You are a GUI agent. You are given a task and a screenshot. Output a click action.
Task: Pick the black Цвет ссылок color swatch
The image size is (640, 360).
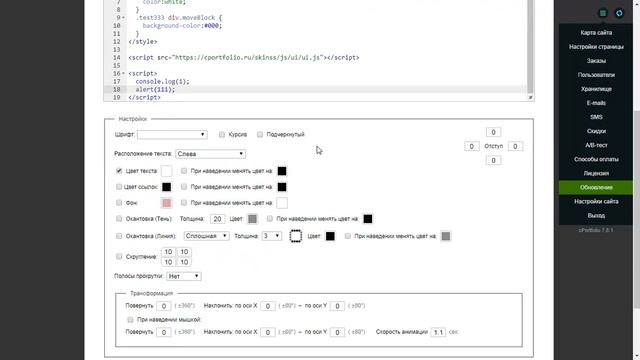(167, 187)
